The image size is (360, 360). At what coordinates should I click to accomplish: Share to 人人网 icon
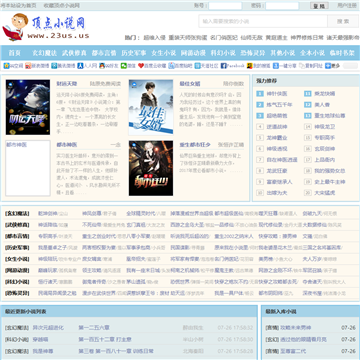(x=80, y=66)
